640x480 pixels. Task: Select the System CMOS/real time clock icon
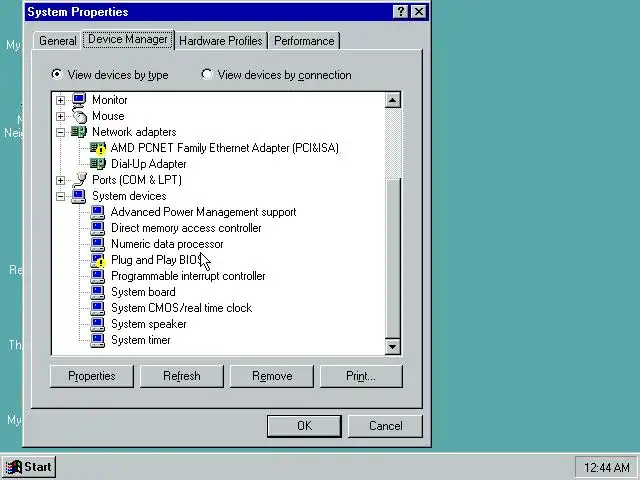[98, 308]
